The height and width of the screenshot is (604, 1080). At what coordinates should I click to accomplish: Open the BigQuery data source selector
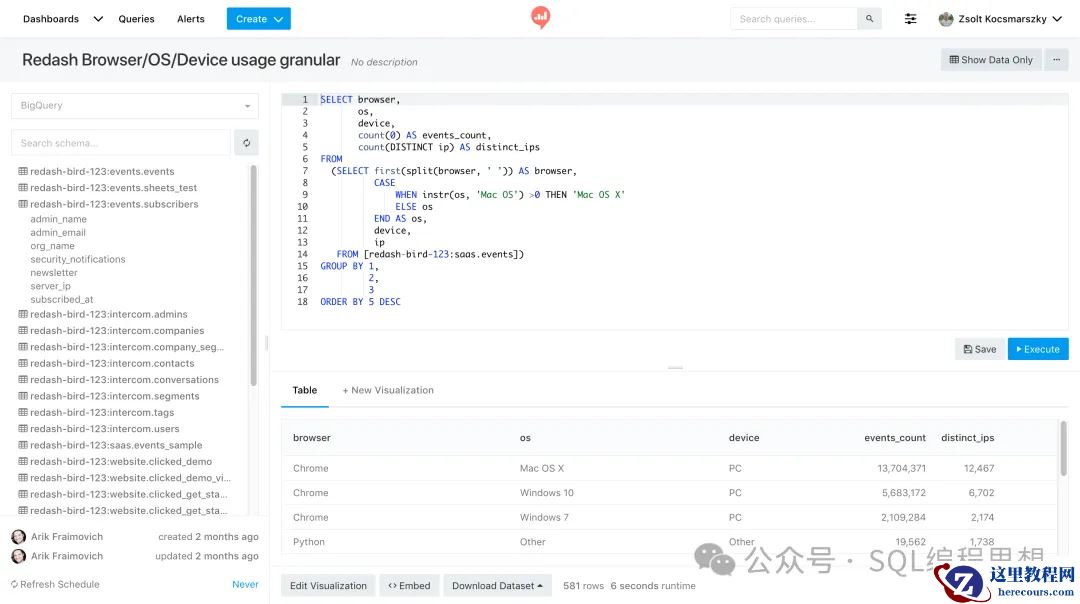tap(135, 106)
